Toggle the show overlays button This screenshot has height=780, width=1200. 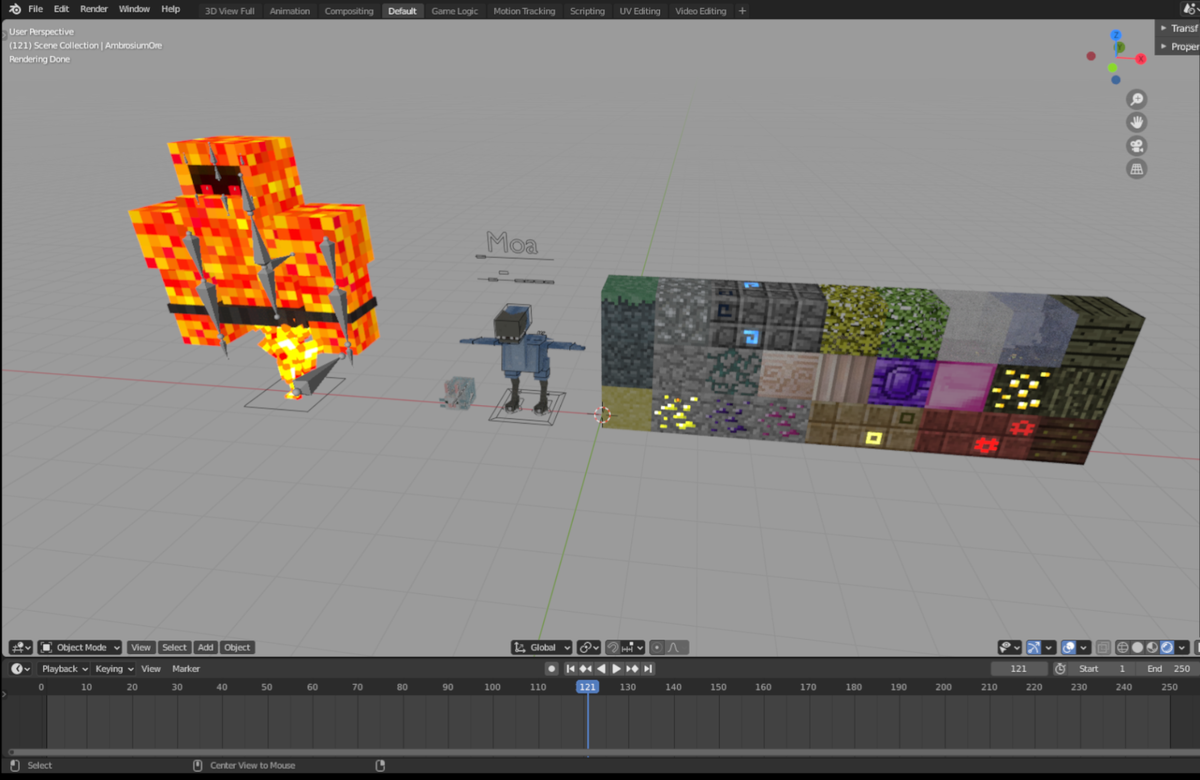pyautogui.click(x=1069, y=647)
